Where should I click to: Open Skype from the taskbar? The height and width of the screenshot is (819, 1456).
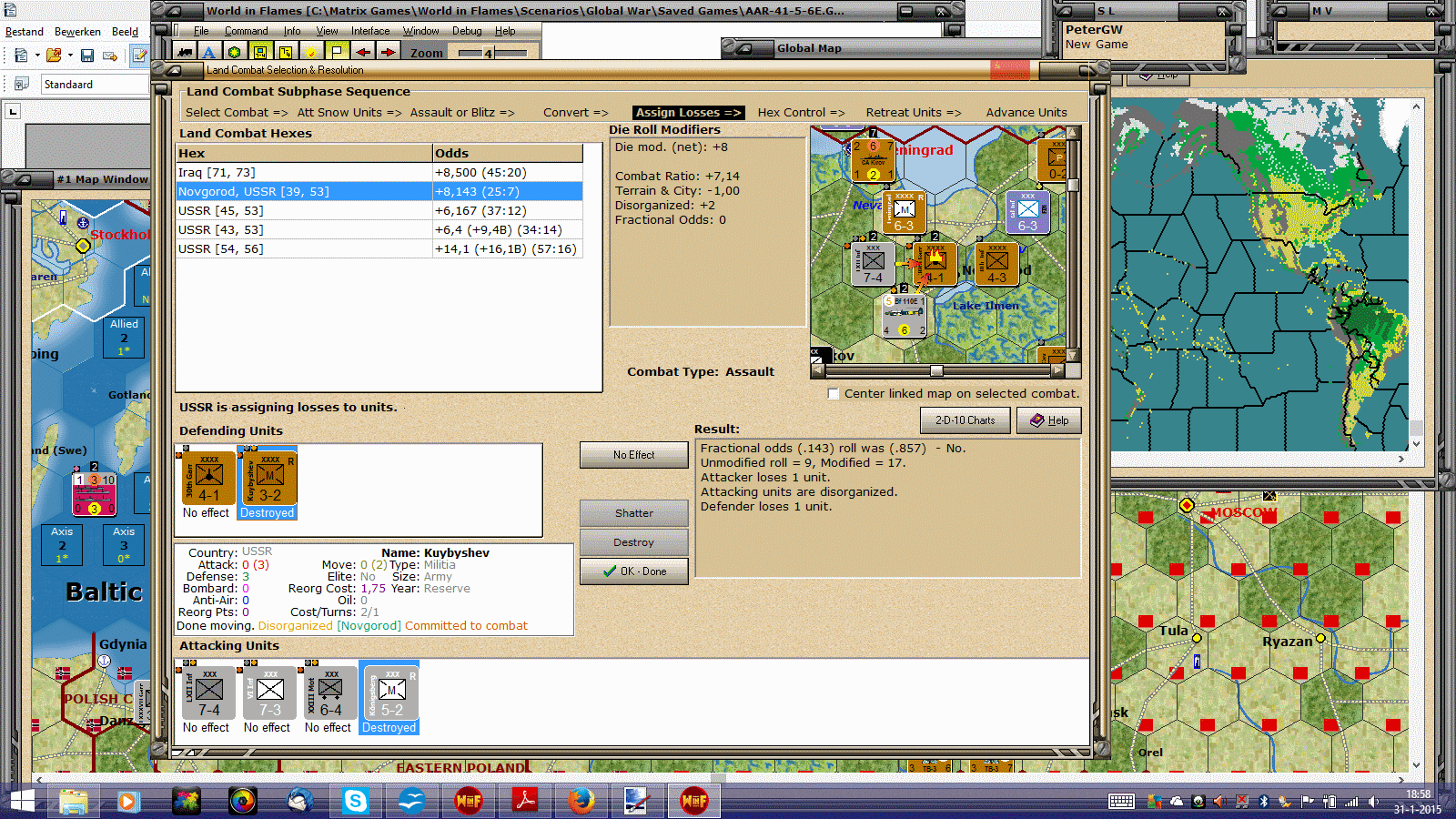[356, 801]
